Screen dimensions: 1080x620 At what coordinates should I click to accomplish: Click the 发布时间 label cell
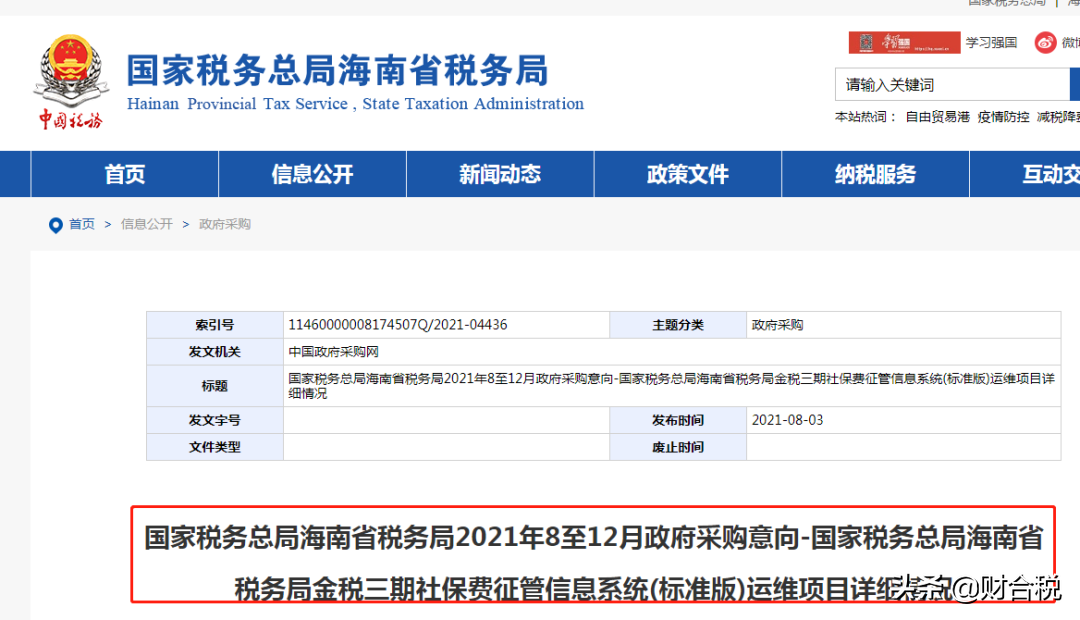coord(678,420)
